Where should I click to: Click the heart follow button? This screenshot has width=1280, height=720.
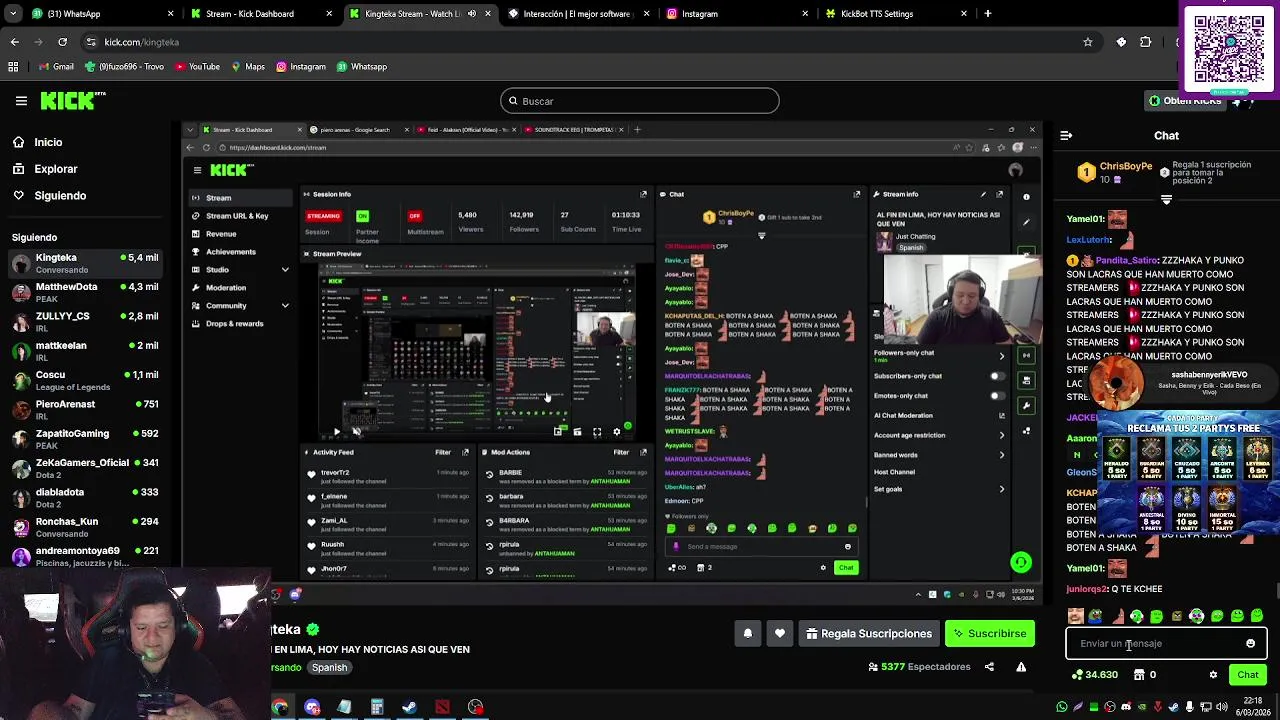click(x=780, y=633)
